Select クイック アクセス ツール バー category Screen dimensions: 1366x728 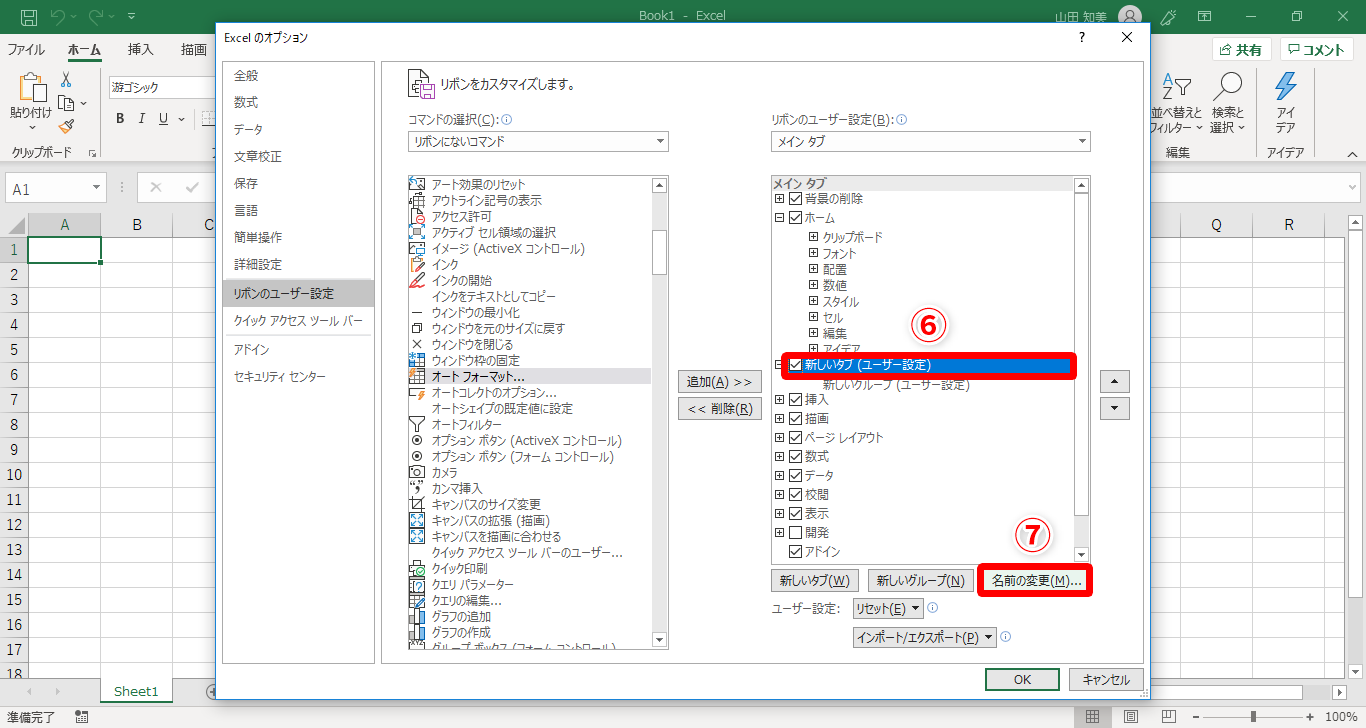298,321
